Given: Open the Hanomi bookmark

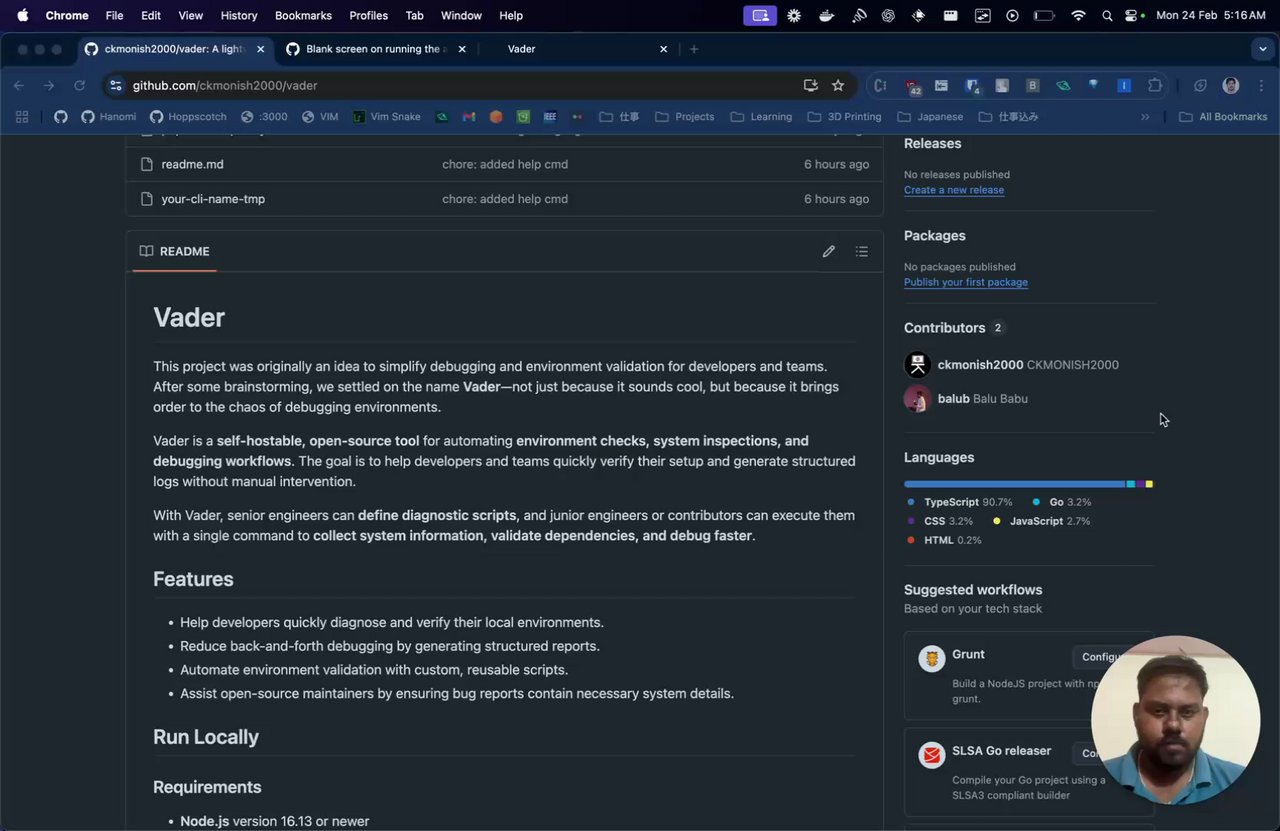Looking at the screenshot, I should 109,117.
